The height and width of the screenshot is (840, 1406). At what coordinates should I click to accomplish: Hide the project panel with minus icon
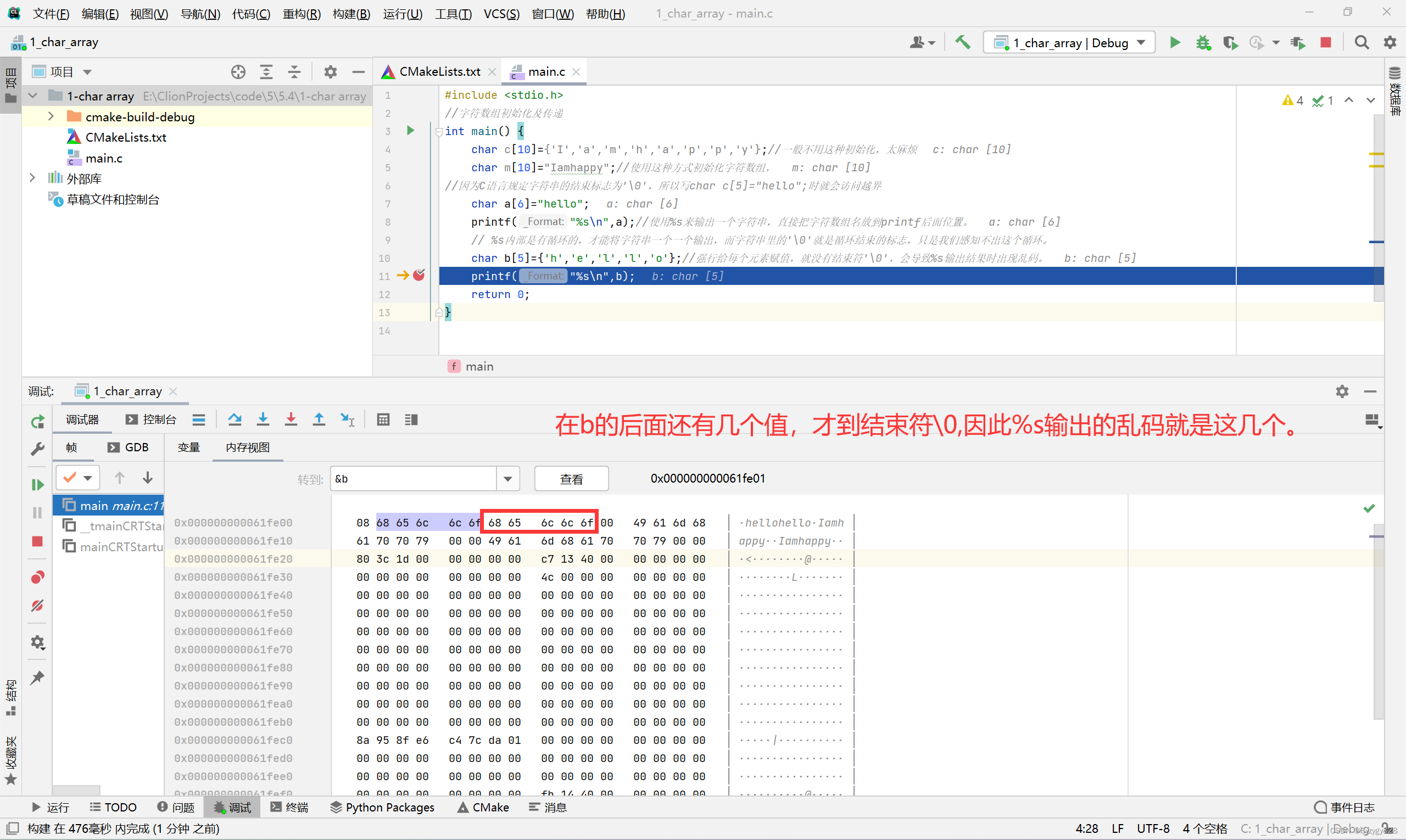click(x=358, y=72)
